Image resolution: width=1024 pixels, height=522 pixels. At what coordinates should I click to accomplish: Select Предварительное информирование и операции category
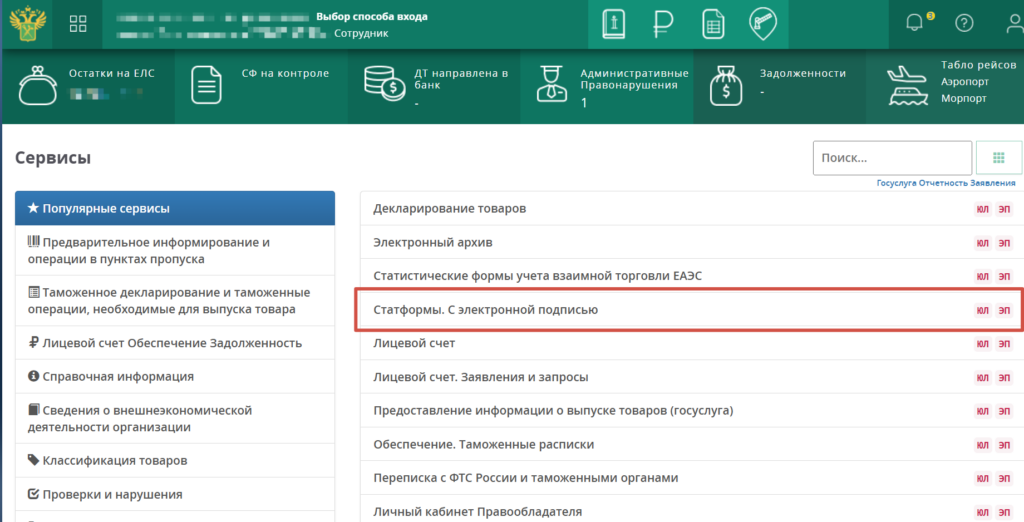coord(175,250)
